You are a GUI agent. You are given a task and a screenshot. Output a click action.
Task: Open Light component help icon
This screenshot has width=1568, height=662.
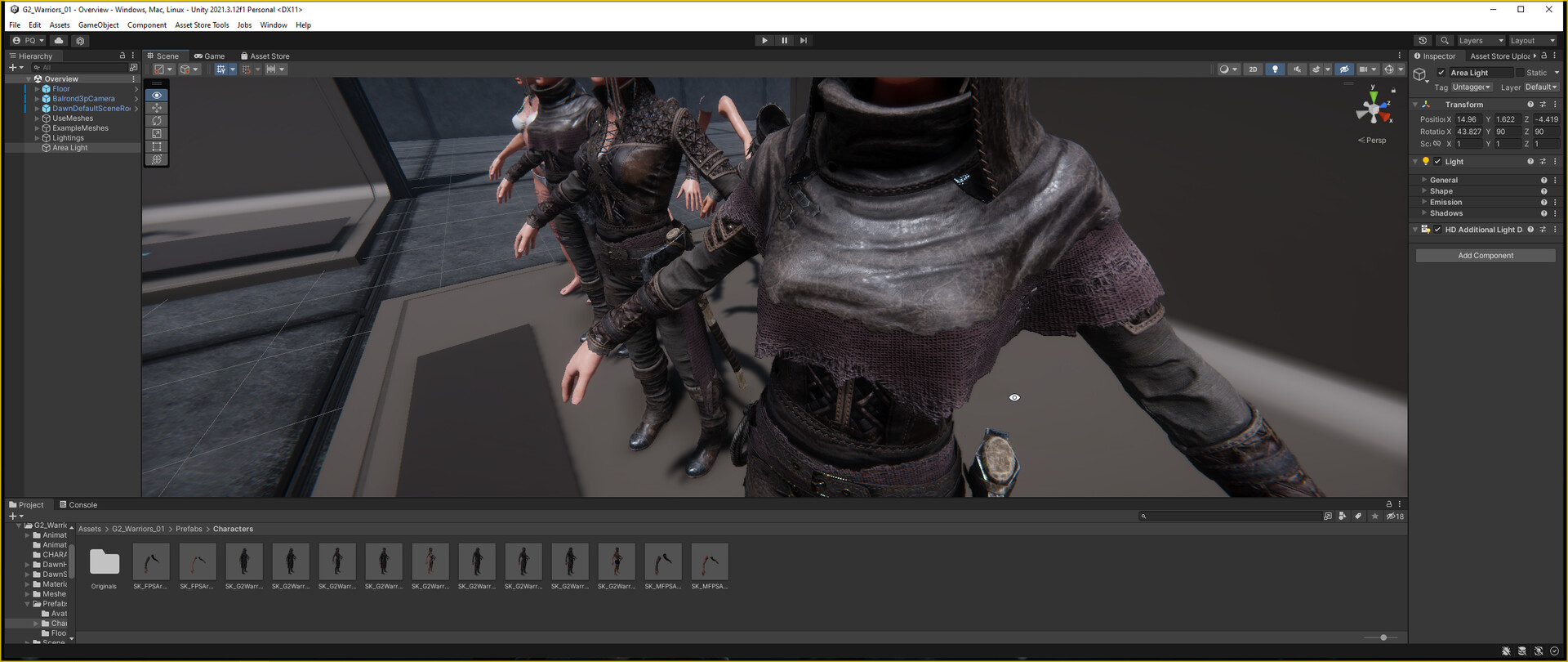coord(1530,162)
